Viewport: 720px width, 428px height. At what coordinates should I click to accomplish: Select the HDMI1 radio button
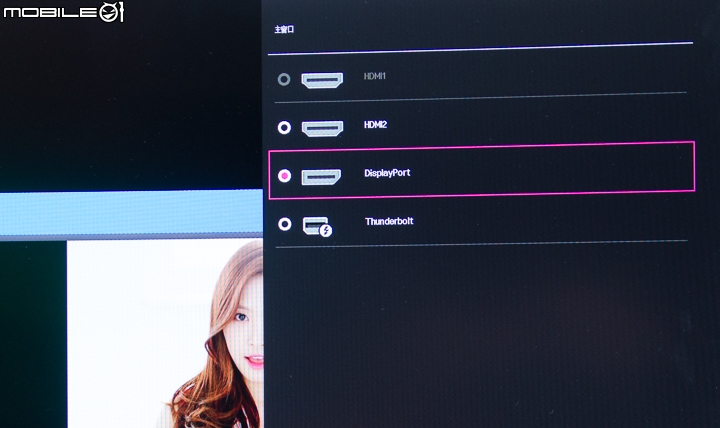point(284,79)
